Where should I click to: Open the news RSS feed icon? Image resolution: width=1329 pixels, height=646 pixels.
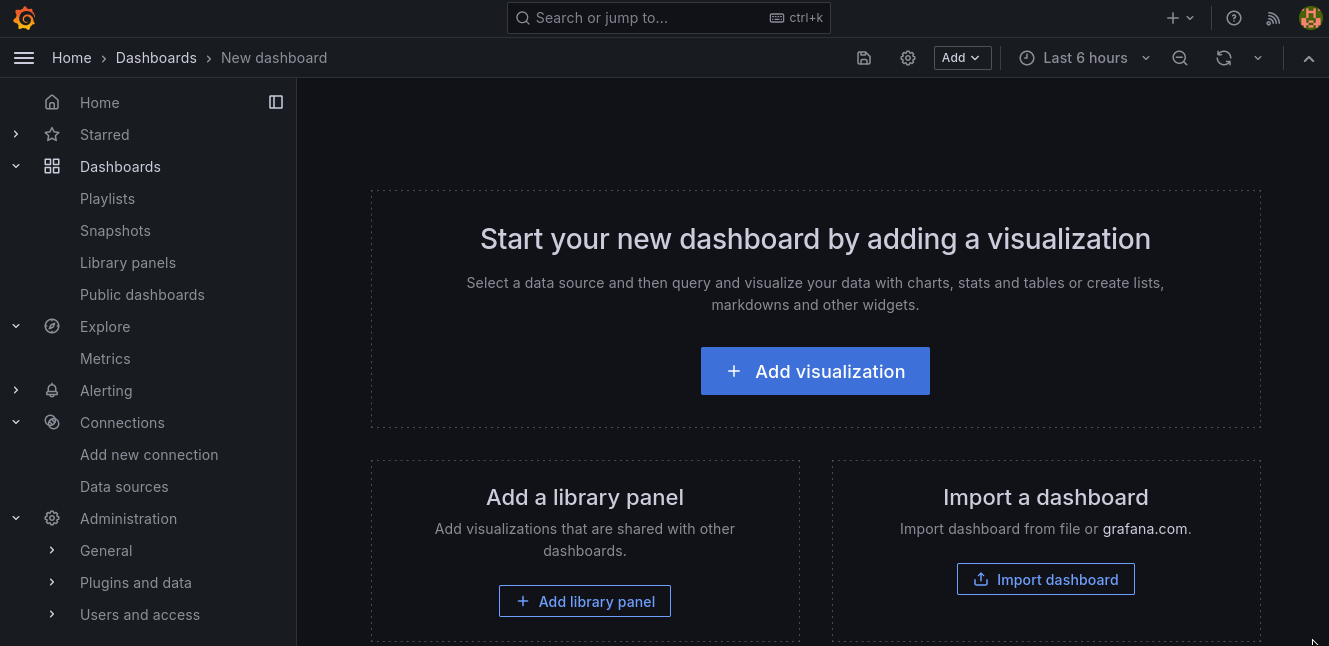pyautogui.click(x=1273, y=18)
